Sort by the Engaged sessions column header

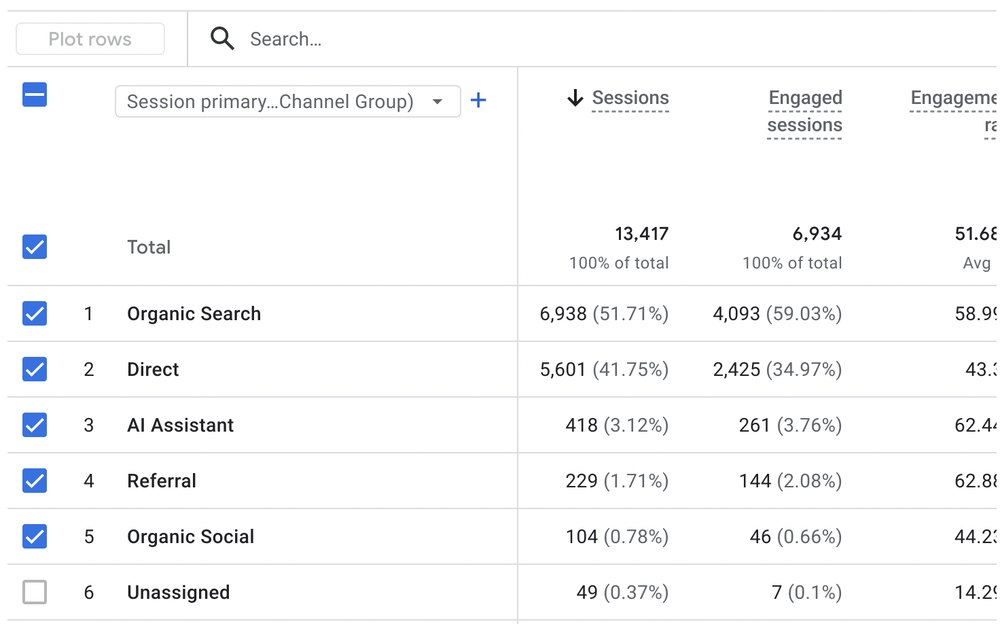pos(805,111)
